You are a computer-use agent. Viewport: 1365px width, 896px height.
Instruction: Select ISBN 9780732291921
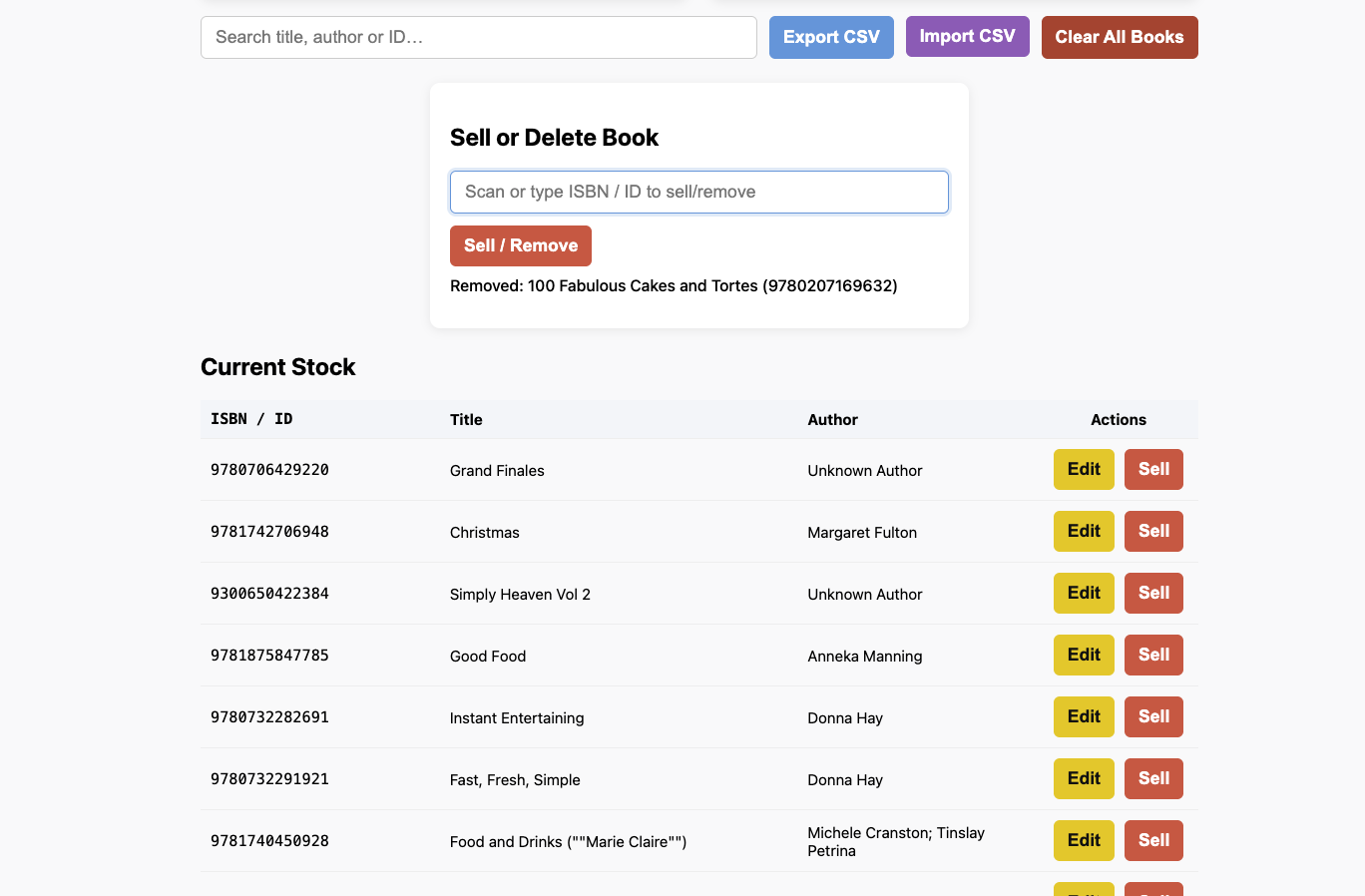click(269, 779)
